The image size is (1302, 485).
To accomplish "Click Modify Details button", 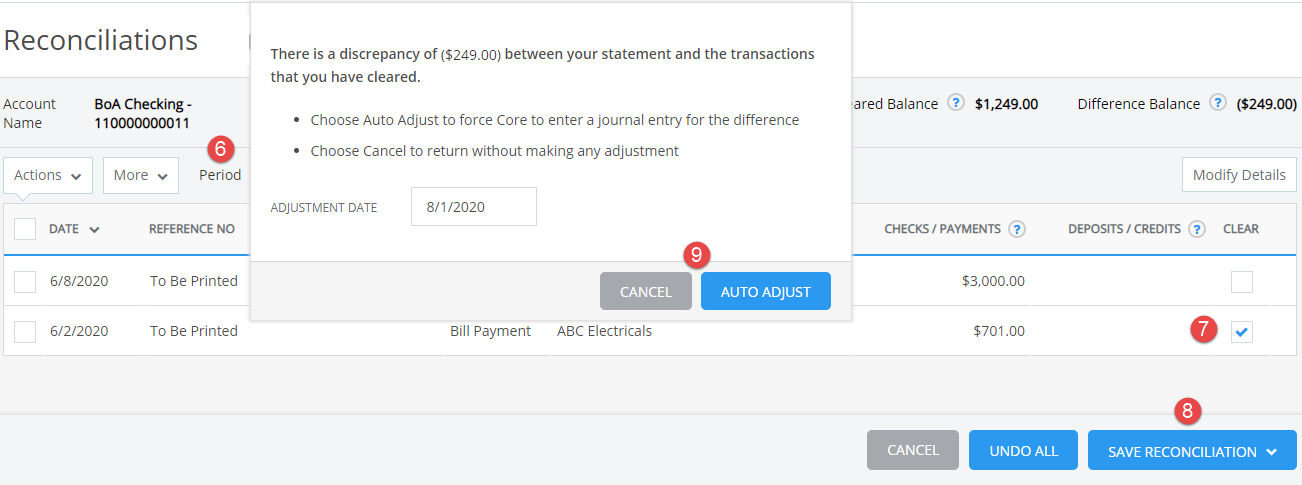I will [x=1239, y=175].
